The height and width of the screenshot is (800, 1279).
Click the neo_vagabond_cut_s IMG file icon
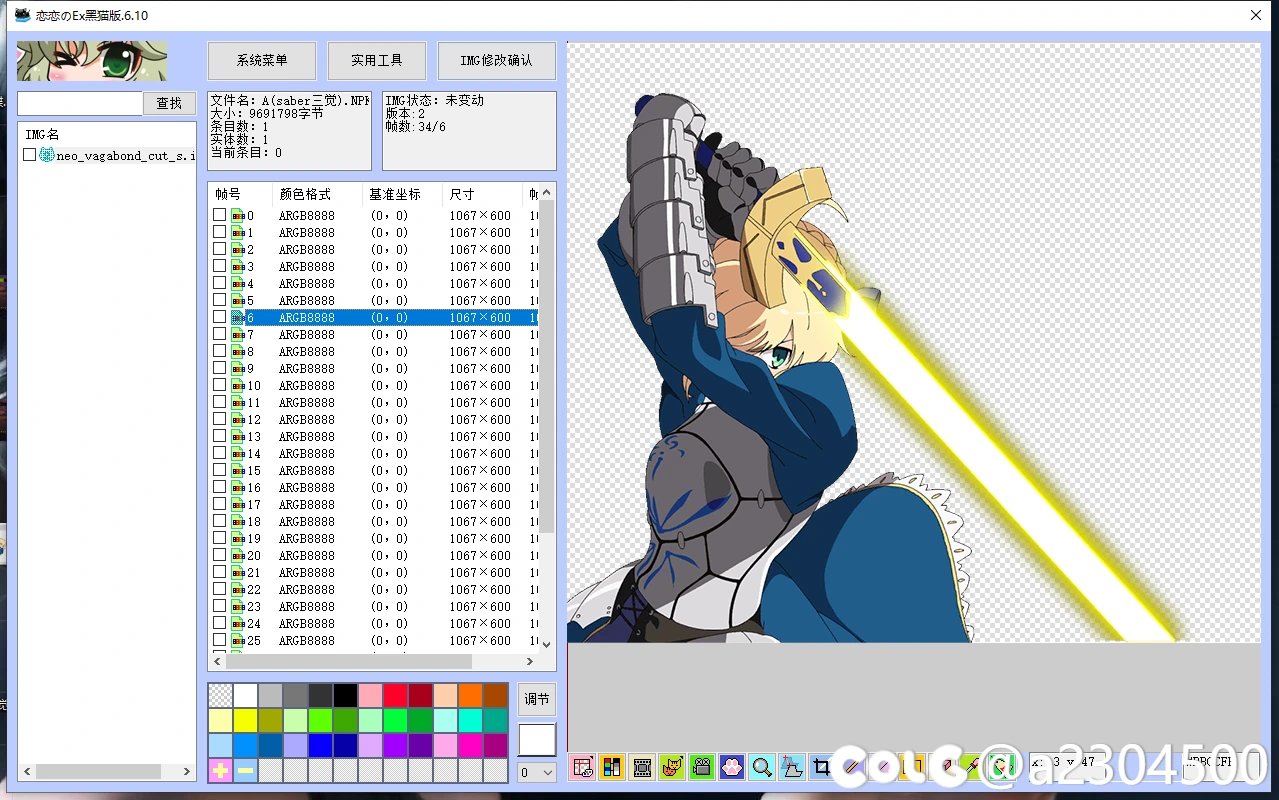point(47,155)
